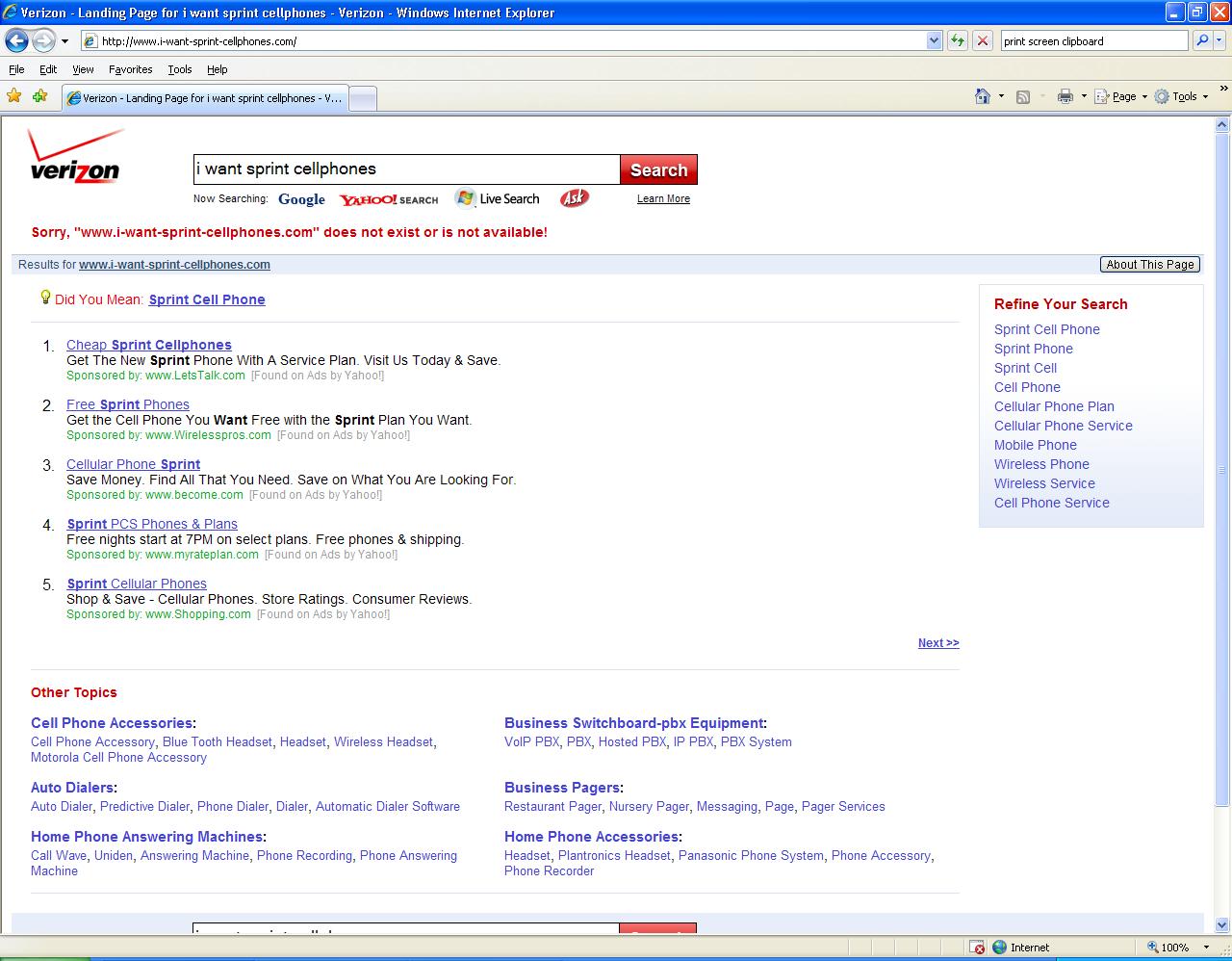
Task: Open the Favorites menu
Action: point(130,69)
